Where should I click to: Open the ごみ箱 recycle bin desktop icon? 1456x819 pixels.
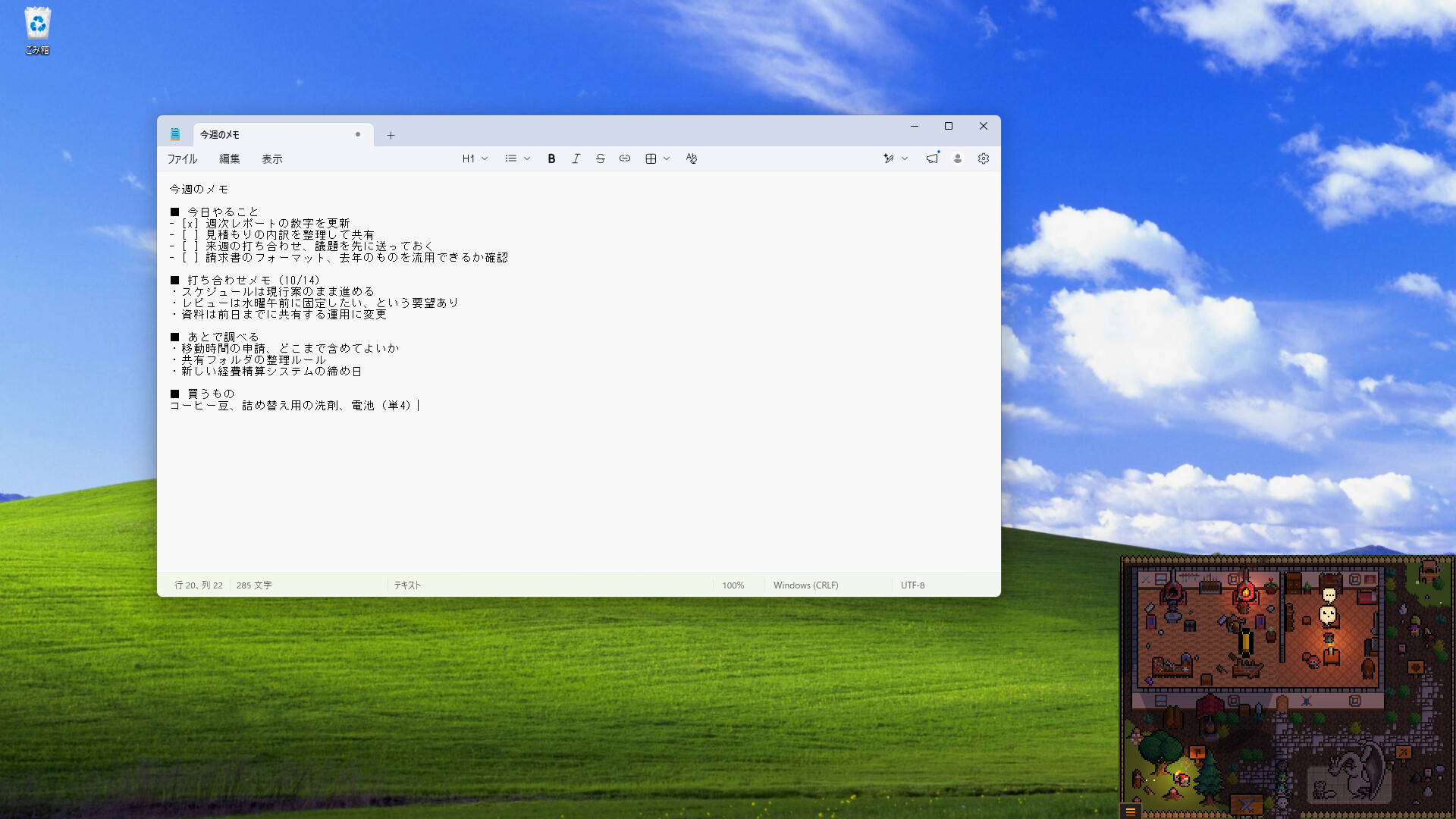pos(37,31)
